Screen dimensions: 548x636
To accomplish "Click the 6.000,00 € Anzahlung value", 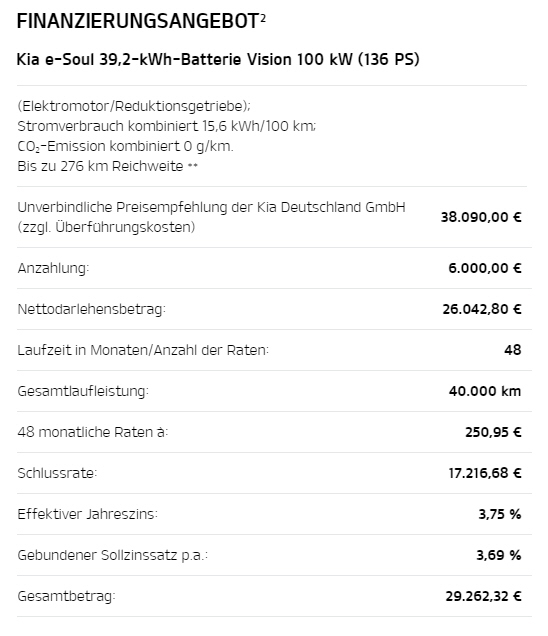I will (485, 269).
